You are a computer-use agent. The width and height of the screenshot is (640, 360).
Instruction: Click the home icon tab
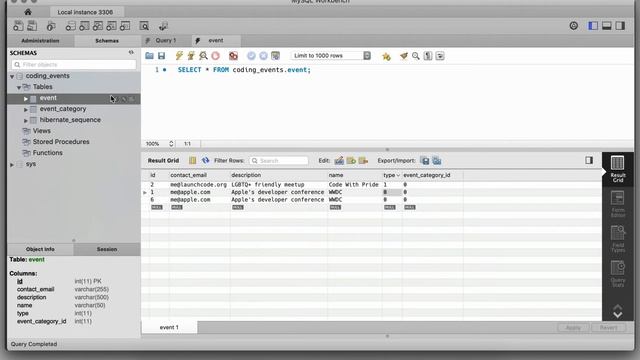click(x=28, y=12)
